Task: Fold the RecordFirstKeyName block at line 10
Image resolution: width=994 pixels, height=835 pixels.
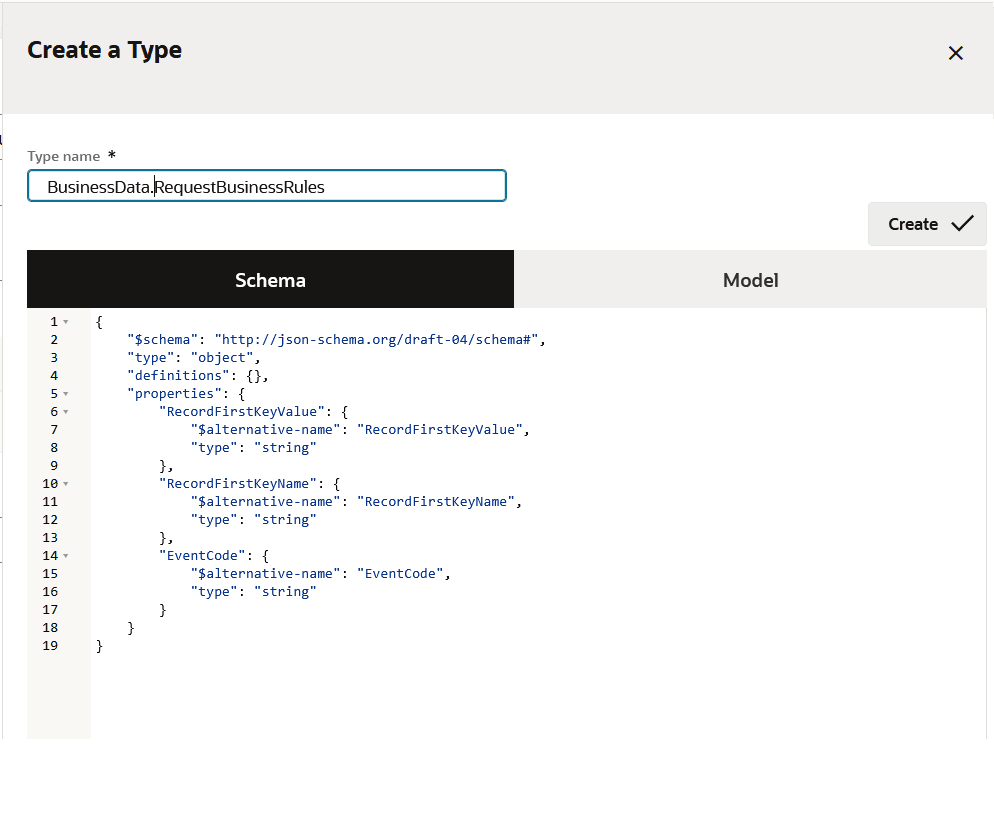Action: tap(66, 484)
